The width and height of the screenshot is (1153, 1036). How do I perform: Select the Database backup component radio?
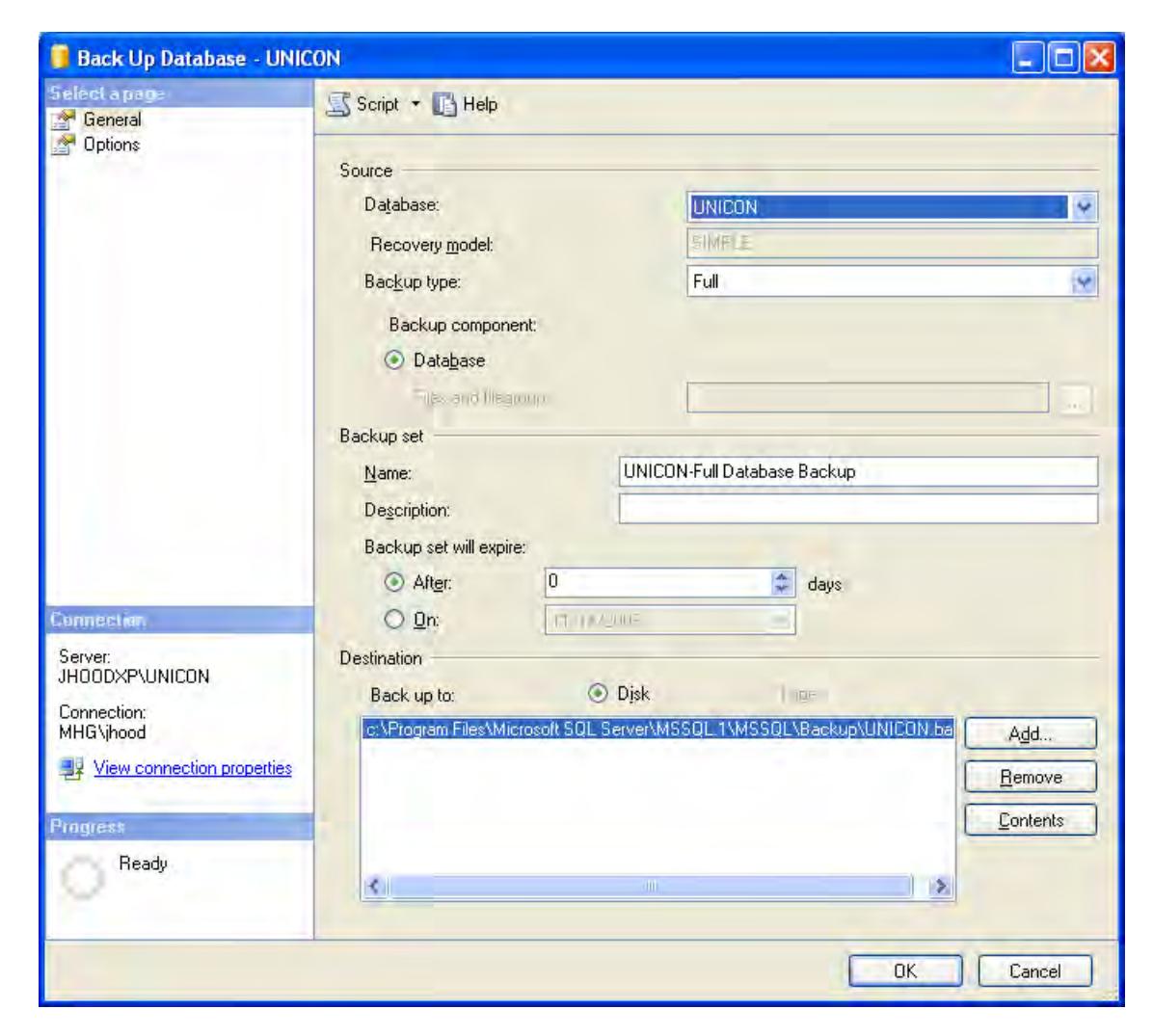coord(395,360)
